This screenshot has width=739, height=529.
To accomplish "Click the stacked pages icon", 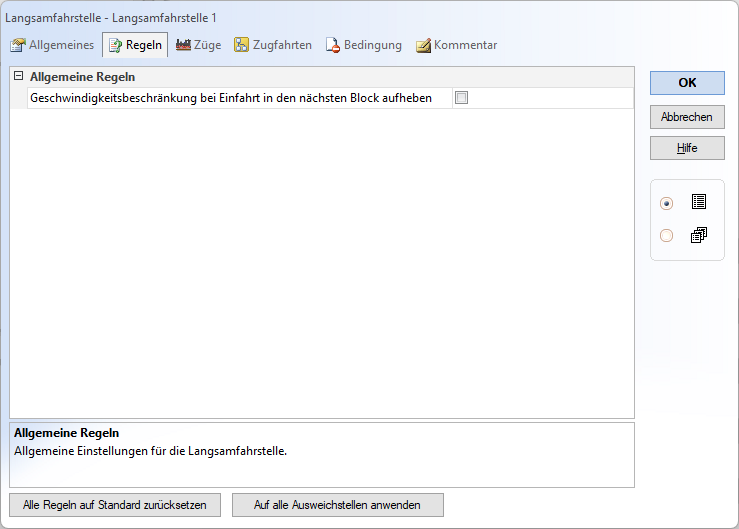I will pos(699,235).
